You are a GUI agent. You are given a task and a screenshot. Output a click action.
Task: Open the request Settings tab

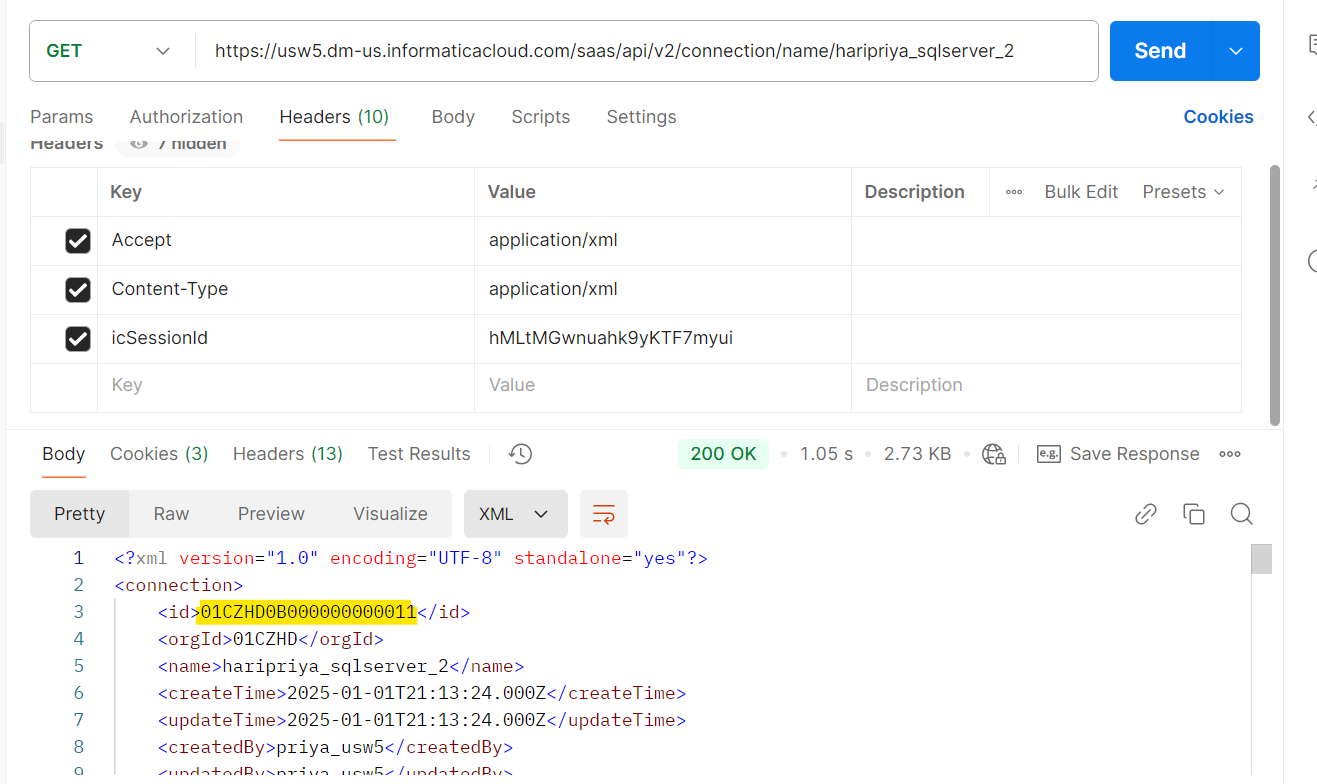click(x=642, y=117)
